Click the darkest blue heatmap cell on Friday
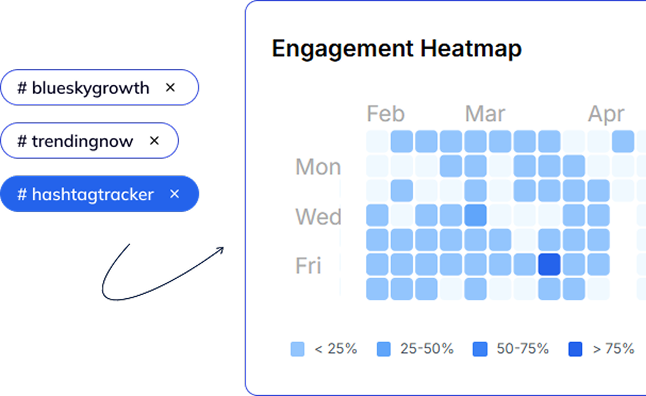Screen dimensions: 646x396 (549, 264)
